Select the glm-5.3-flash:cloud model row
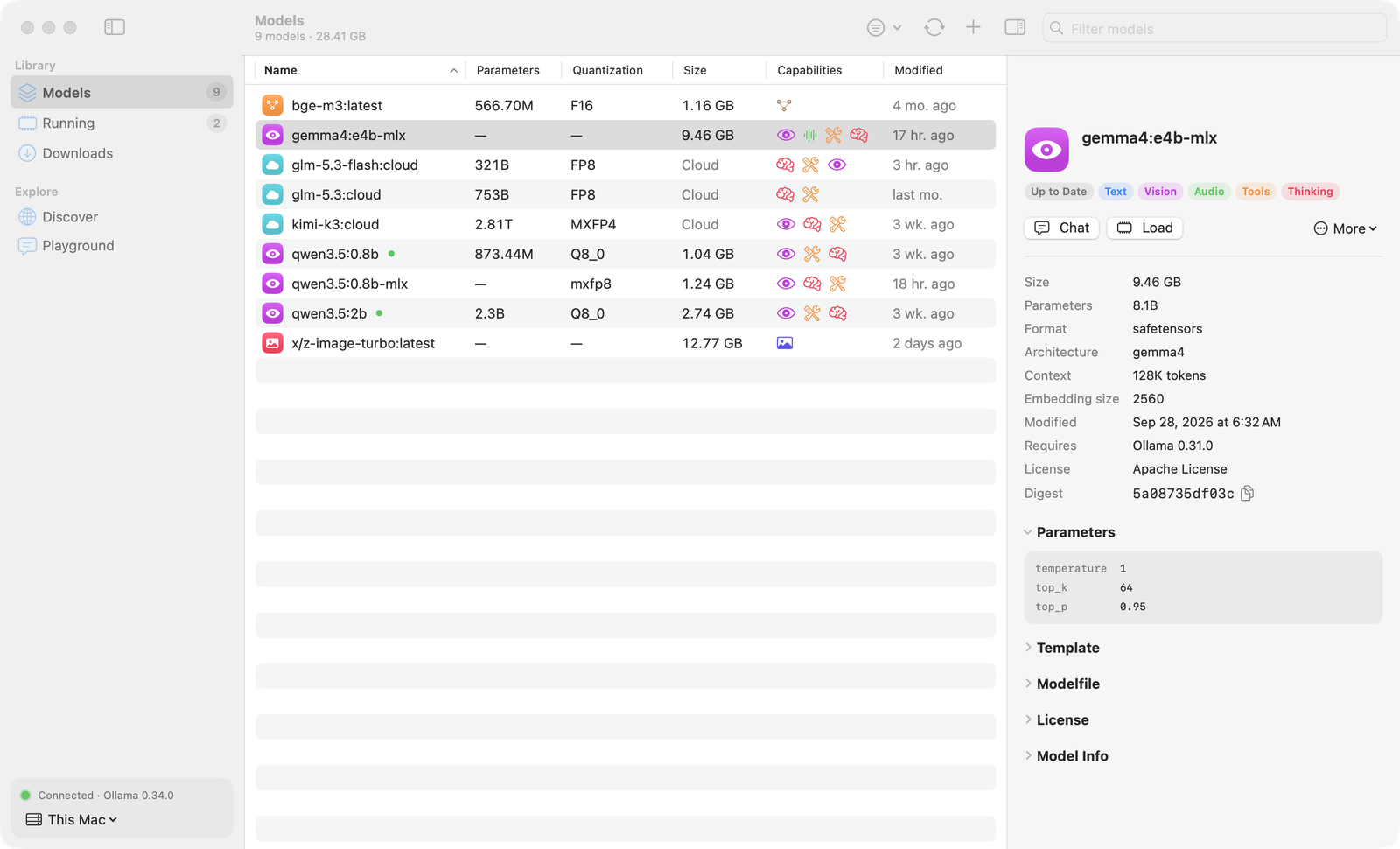This screenshot has width=1400, height=849. 626,165
